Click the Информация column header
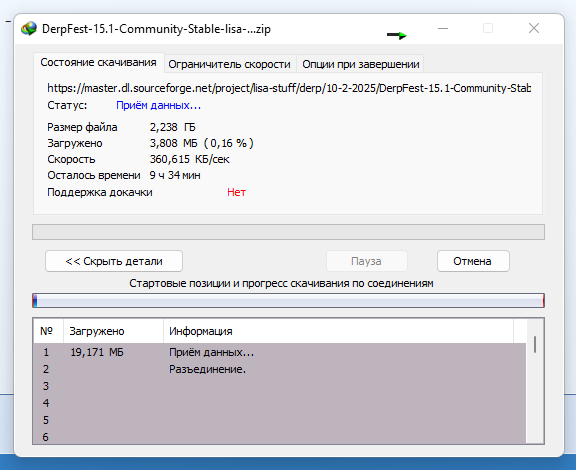 (x=338, y=331)
